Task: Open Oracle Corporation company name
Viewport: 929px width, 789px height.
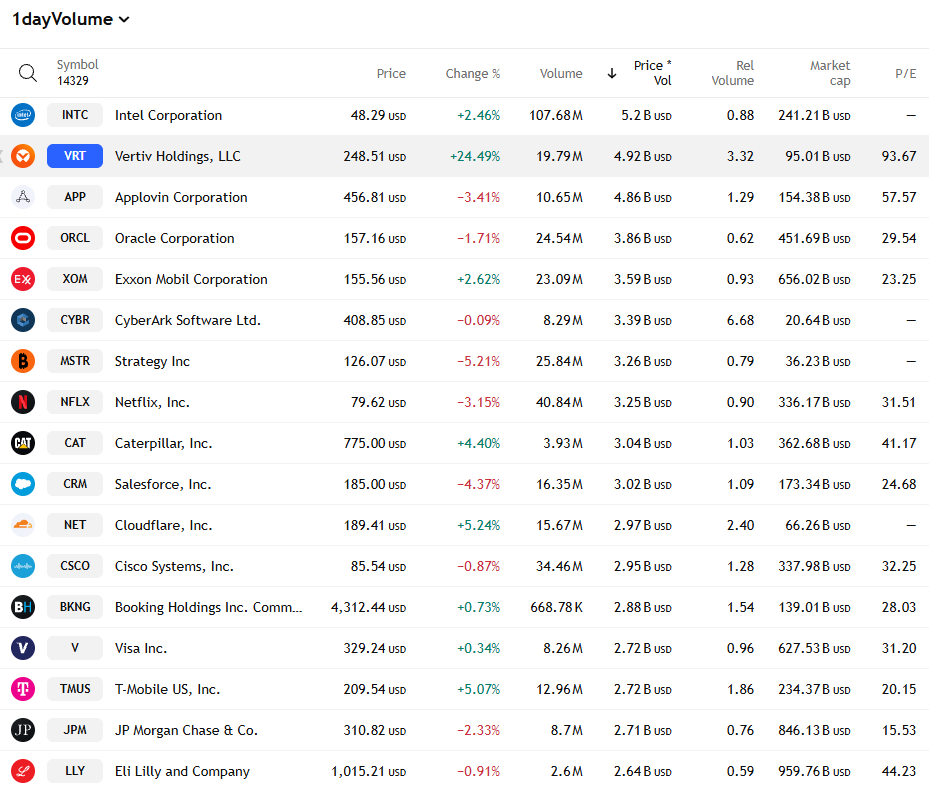Action: pos(175,238)
